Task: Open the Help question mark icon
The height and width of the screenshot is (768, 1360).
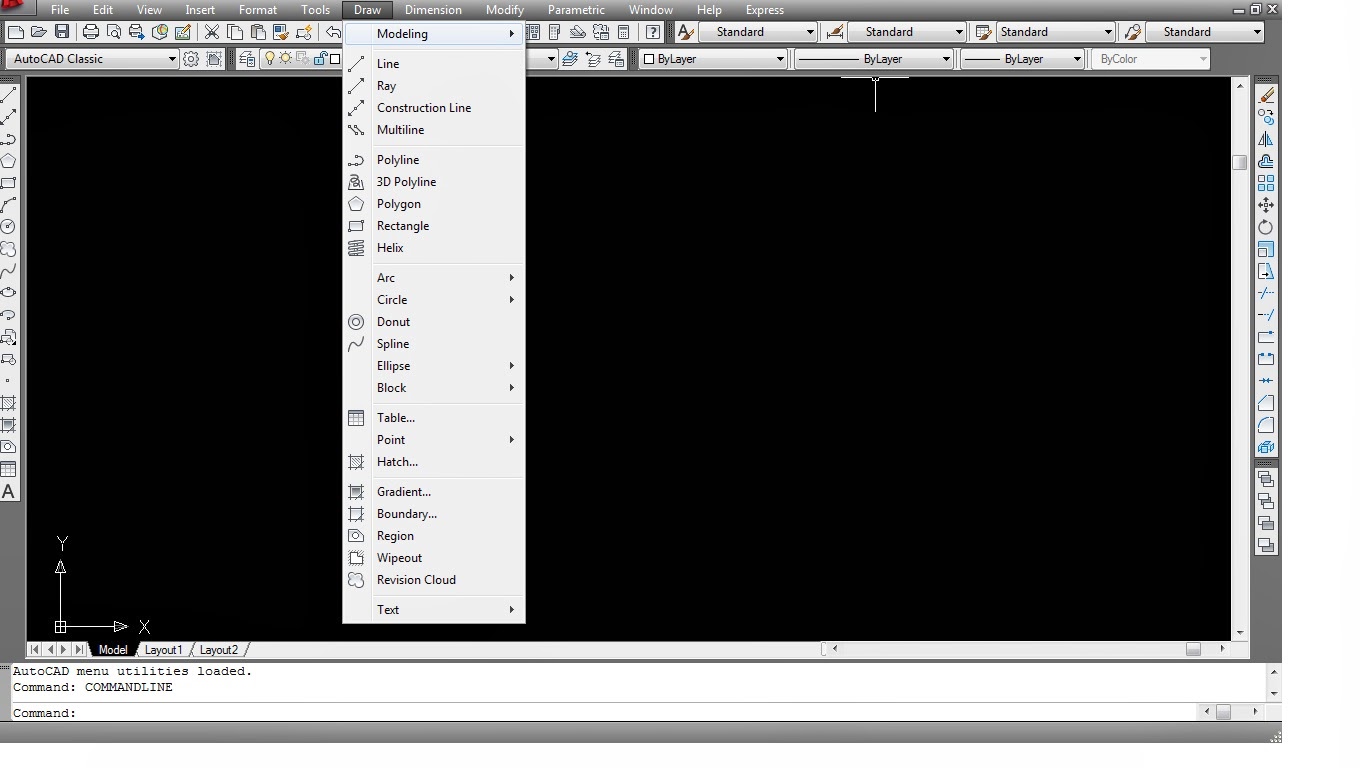Action: click(653, 32)
